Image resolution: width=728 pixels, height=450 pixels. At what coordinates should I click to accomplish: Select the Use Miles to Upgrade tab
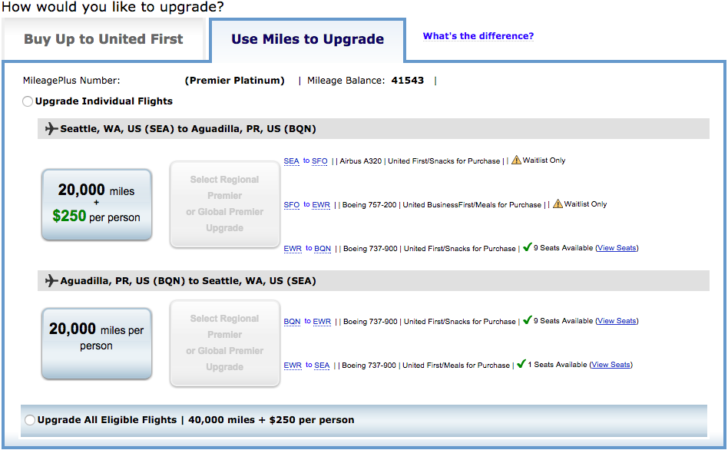click(307, 39)
